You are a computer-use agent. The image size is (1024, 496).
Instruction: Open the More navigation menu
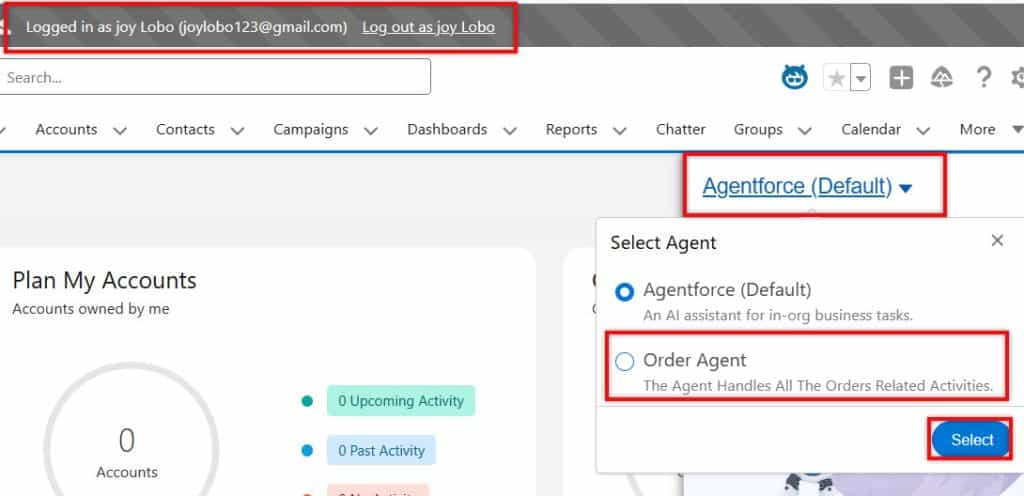coord(991,129)
